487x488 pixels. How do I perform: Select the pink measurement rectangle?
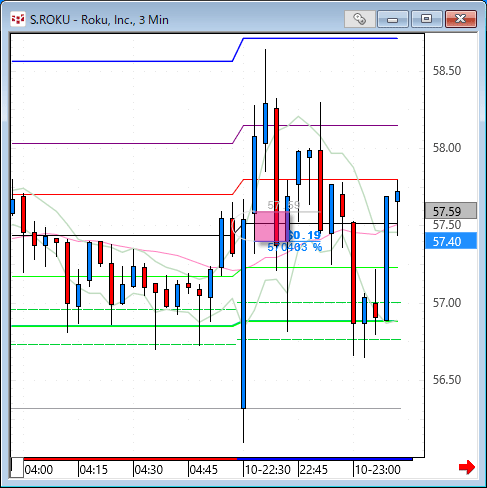point(271,227)
